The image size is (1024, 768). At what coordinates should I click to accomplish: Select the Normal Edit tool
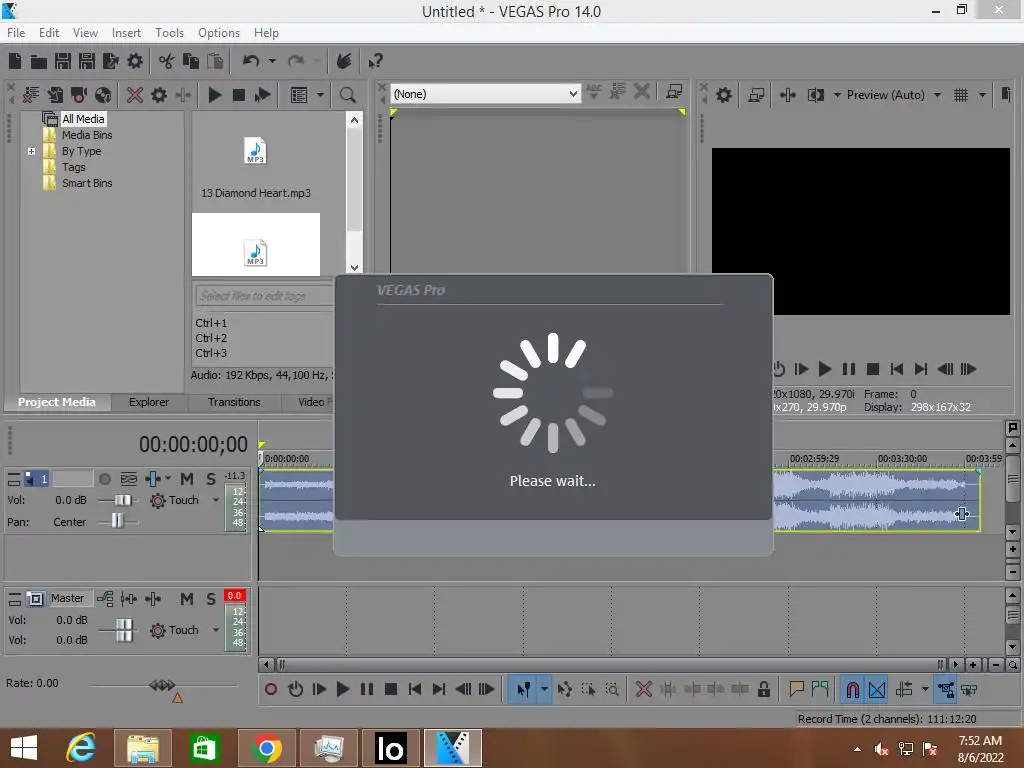[x=524, y=690]
